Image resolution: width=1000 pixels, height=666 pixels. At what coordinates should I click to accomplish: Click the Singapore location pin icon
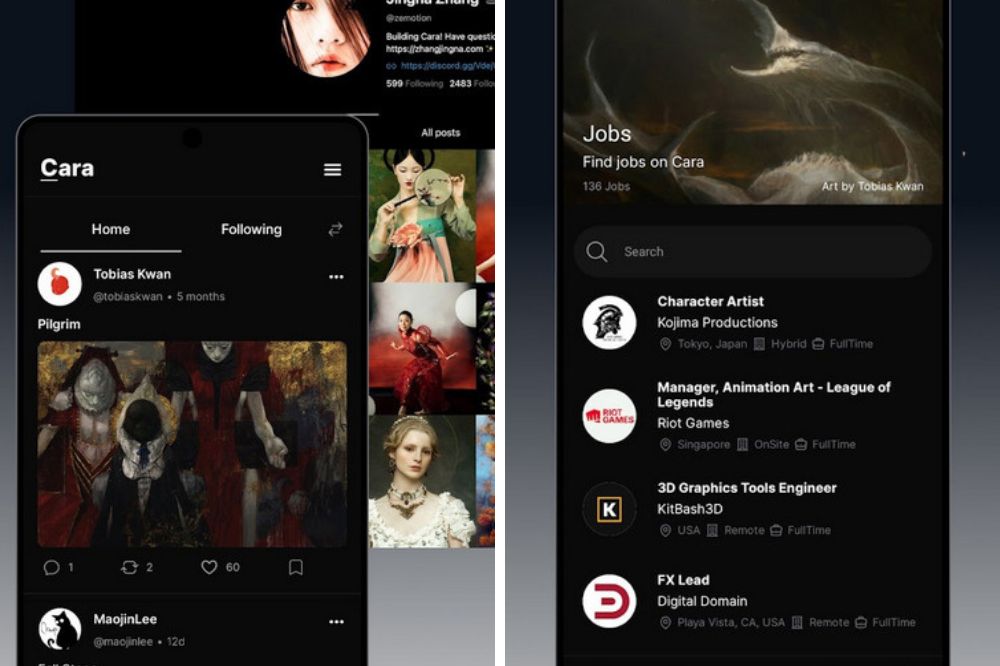[x=665, y=445]
